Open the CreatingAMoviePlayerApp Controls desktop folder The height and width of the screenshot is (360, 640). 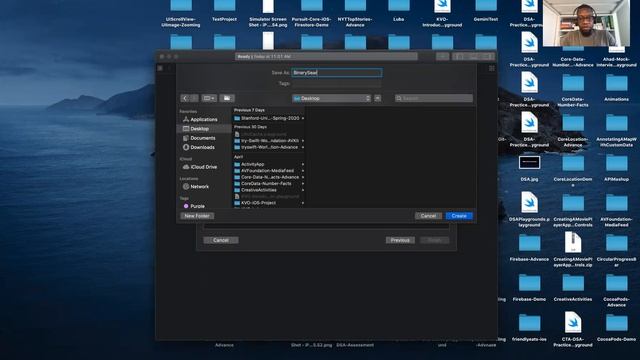(x=573, y=203)
